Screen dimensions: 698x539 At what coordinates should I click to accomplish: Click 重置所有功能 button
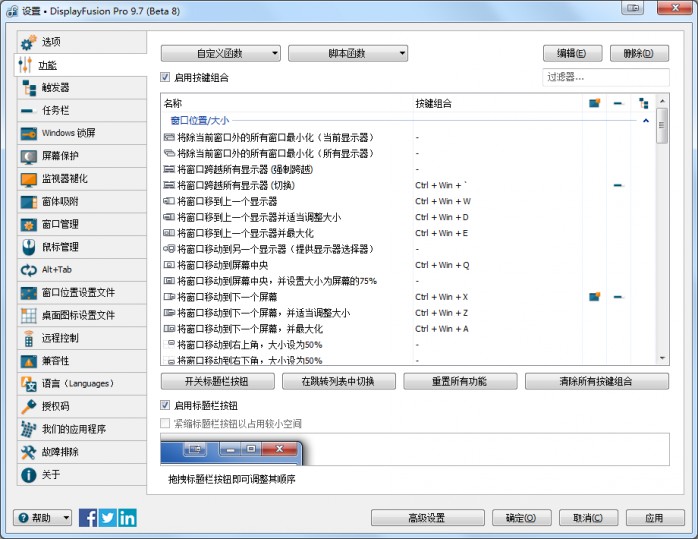[x=460, y=381]
